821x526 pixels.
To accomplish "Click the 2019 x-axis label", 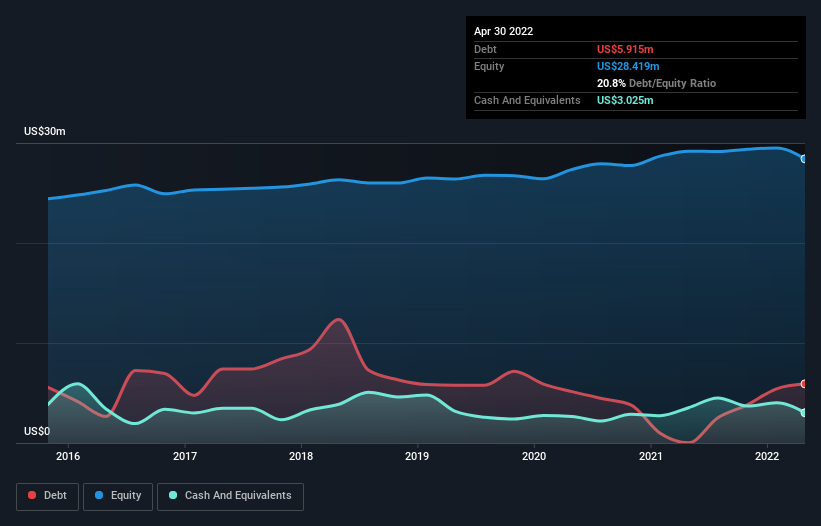I will pos(417,456).
